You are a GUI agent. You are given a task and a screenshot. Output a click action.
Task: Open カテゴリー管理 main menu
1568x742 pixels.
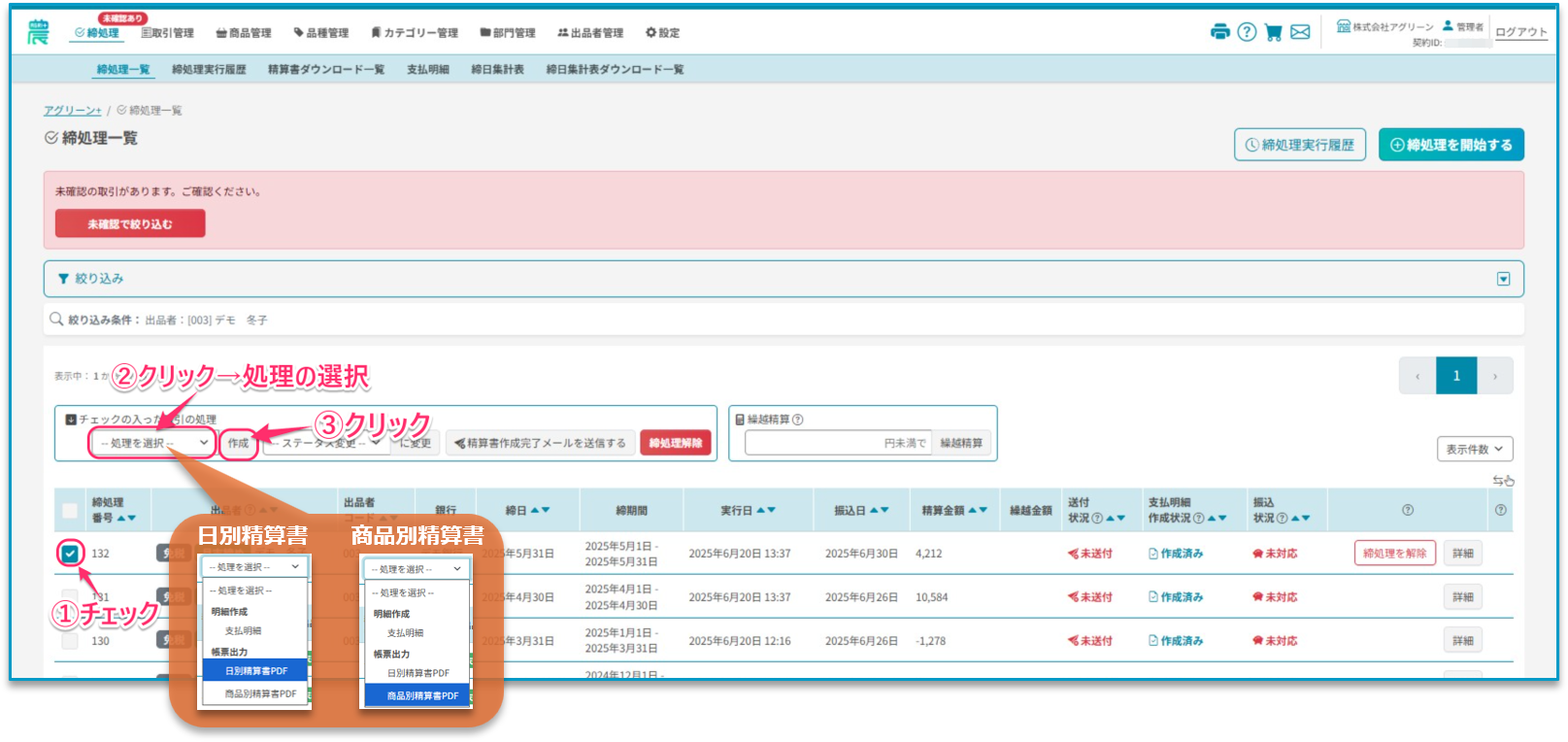[415, 33]
